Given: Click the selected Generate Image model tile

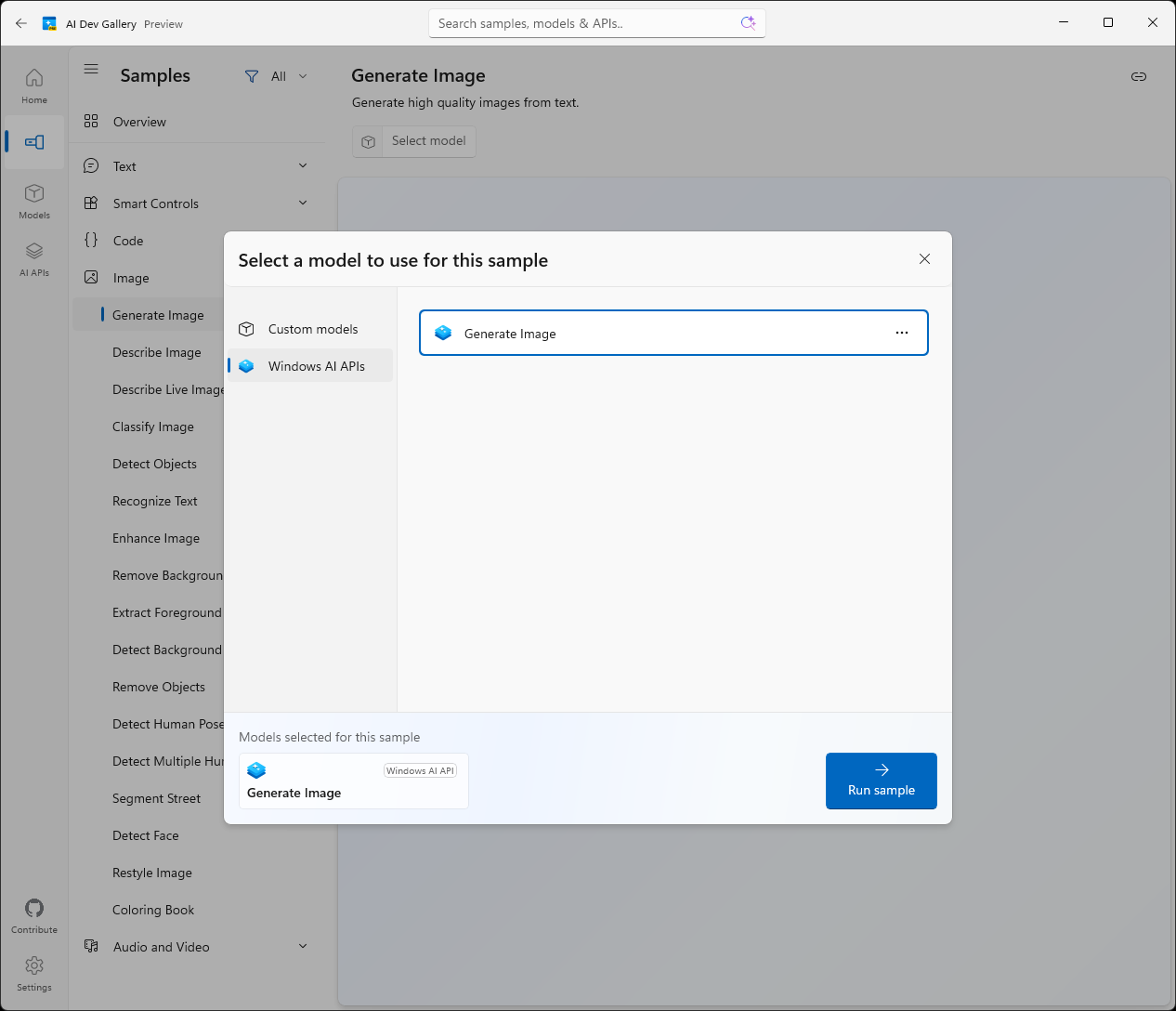Looking at the screenshot, I should click(x=354, y=781).
